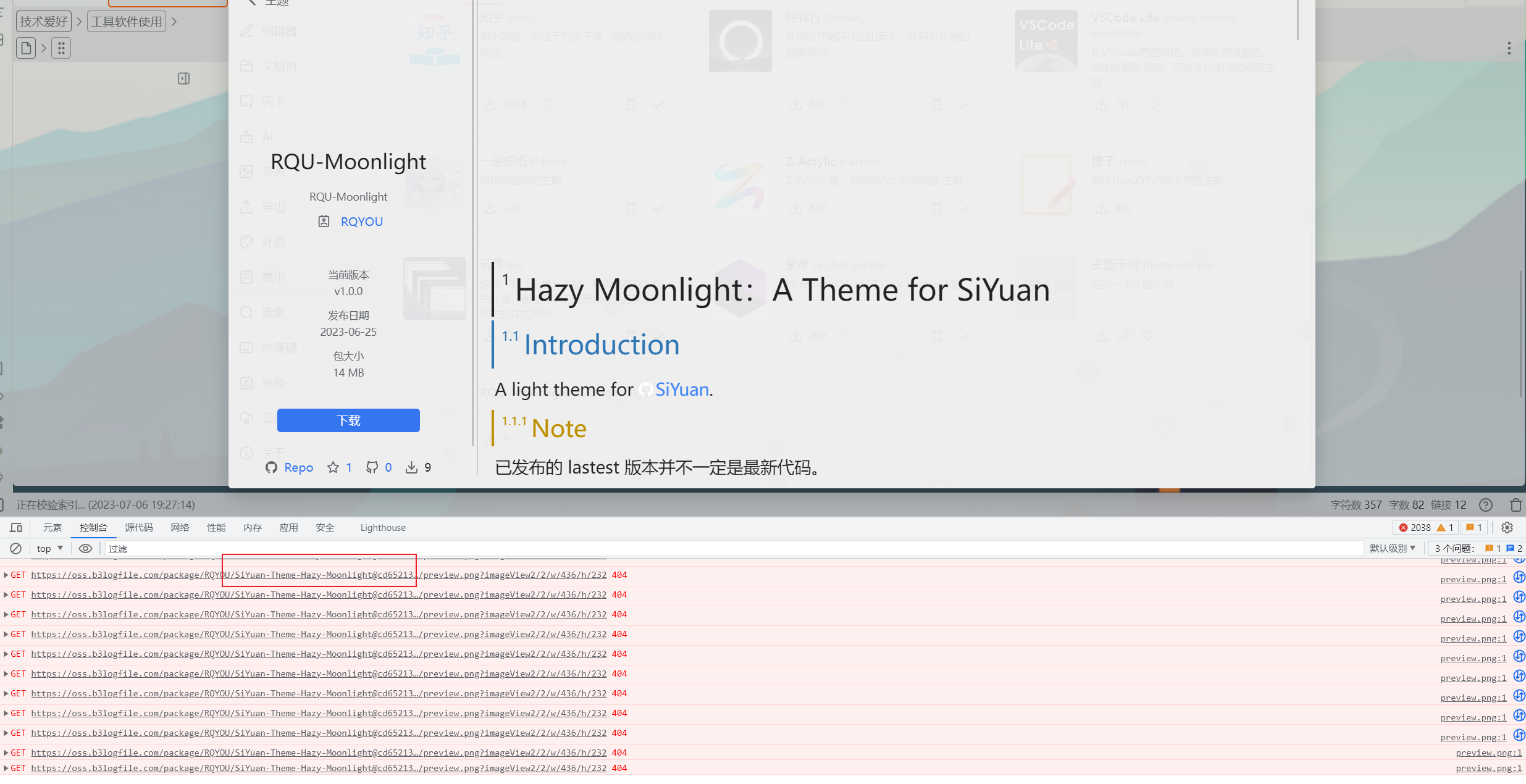Open the 默认级别 log level dropdown
The height and width of the screenshot is (784, 1526).
coord(1391,548)
